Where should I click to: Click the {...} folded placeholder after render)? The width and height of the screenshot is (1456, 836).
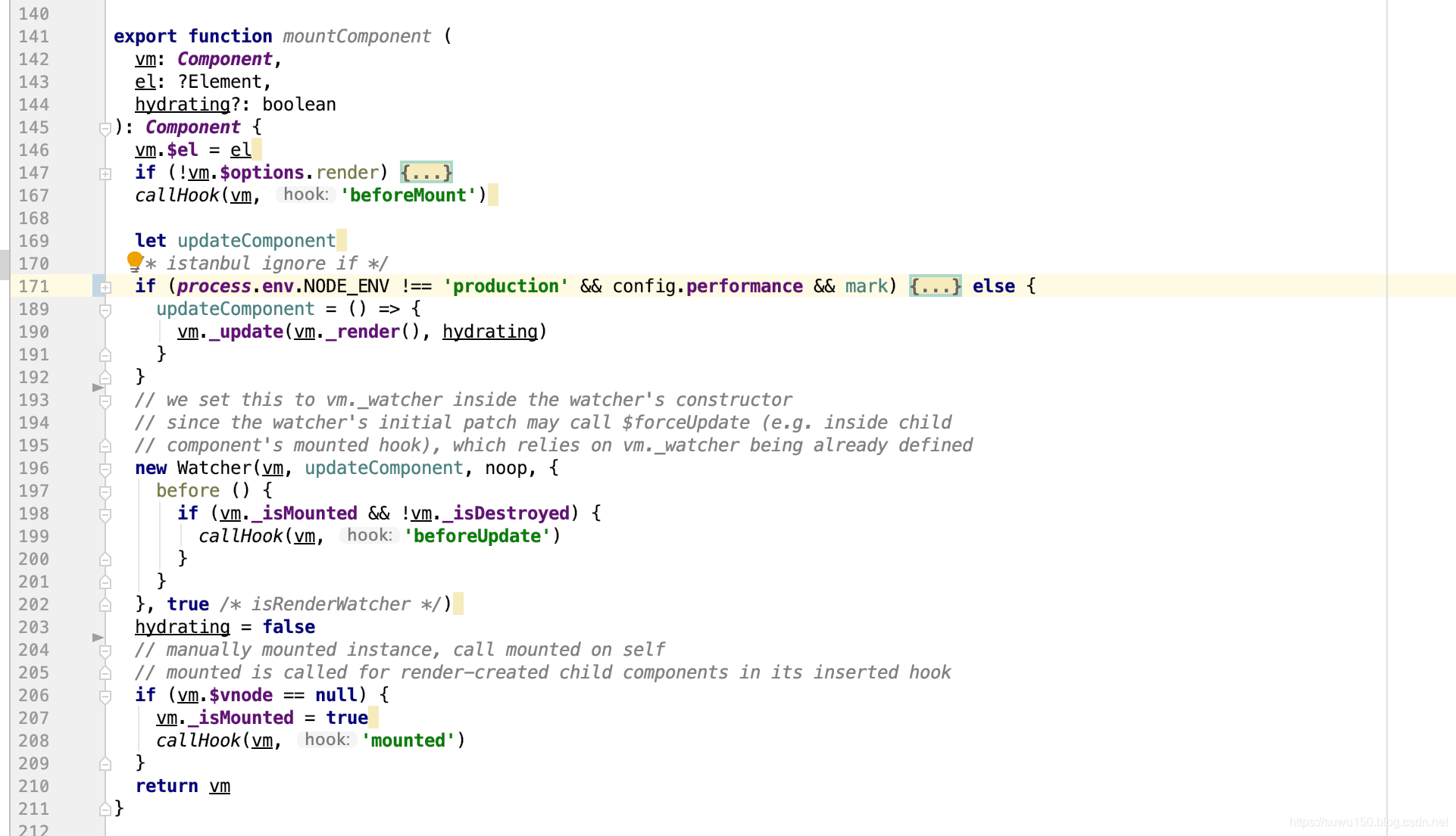[426, 173]
